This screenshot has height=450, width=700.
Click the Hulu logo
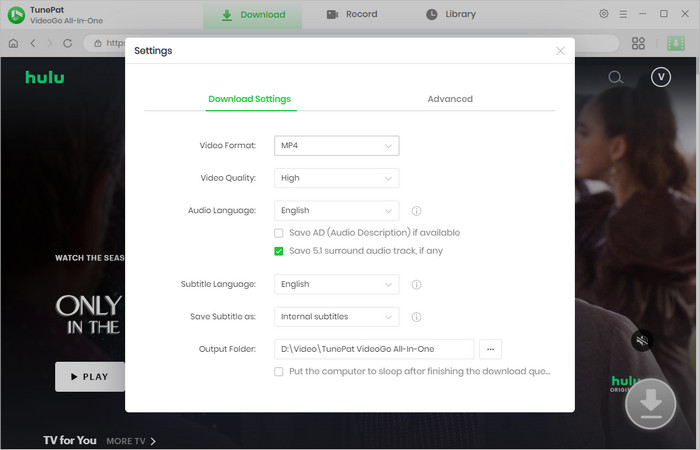coord(45,77)
